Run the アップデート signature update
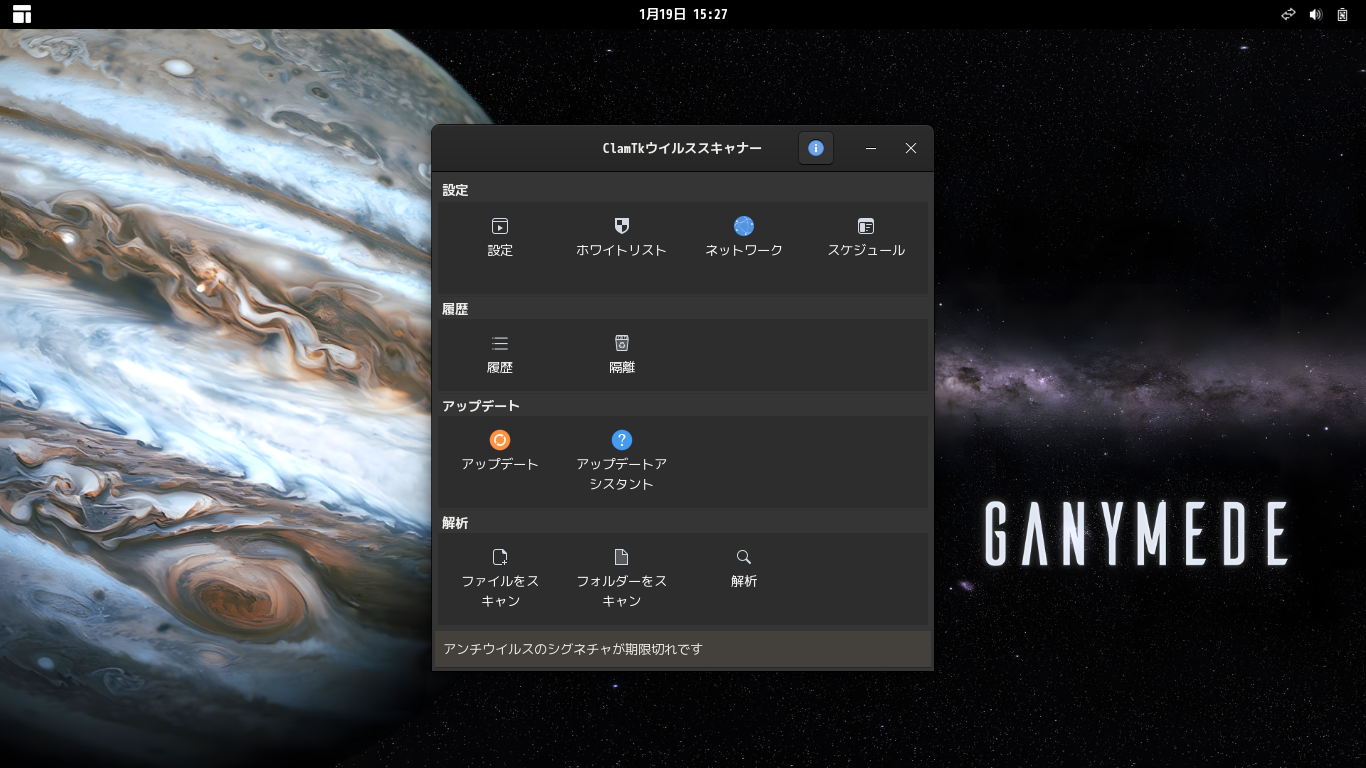The height and width of the screenshot is (768, 1366). coord(499,448)
